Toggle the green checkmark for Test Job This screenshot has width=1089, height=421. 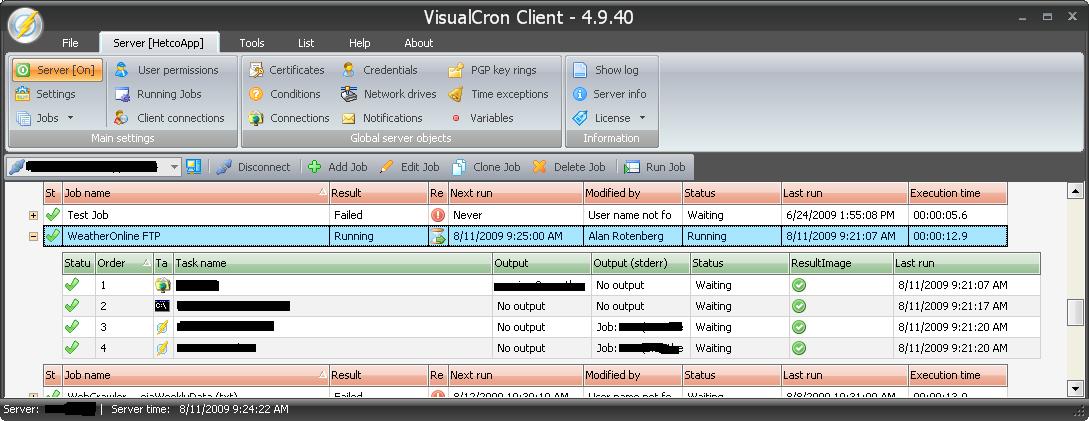click(53, 215)
